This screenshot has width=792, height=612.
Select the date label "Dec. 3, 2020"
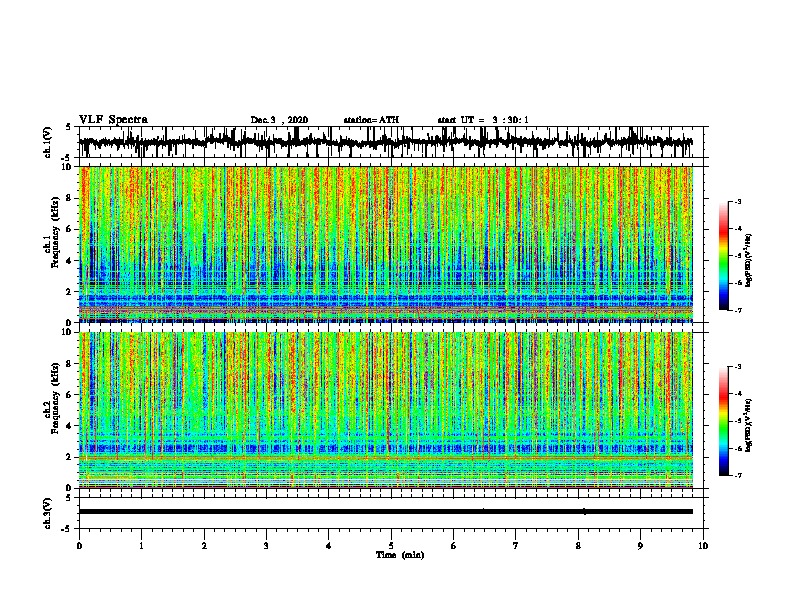[x=279, y=120]
